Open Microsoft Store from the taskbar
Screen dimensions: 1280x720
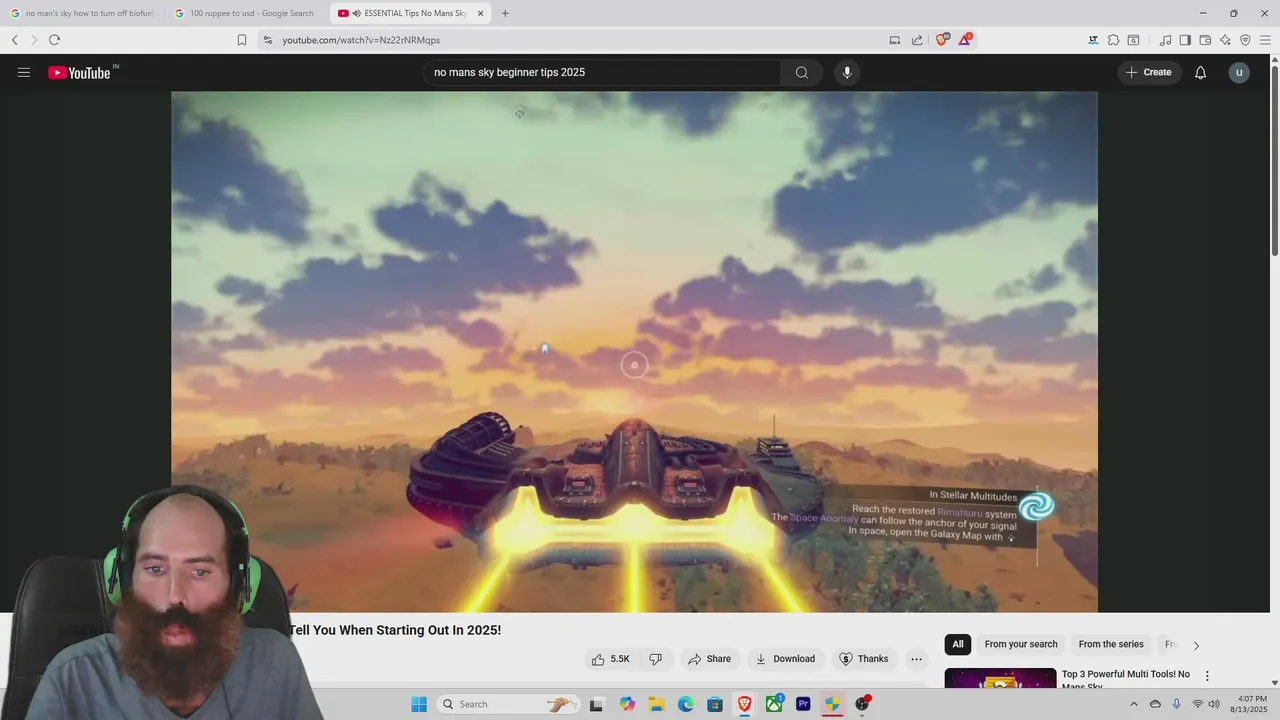[x=715, y=704]
